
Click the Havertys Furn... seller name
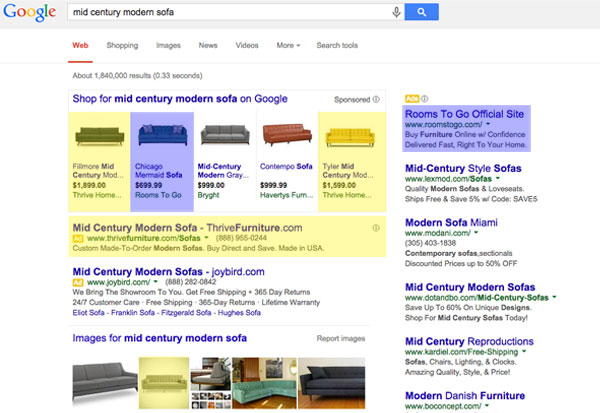point(287,195)
